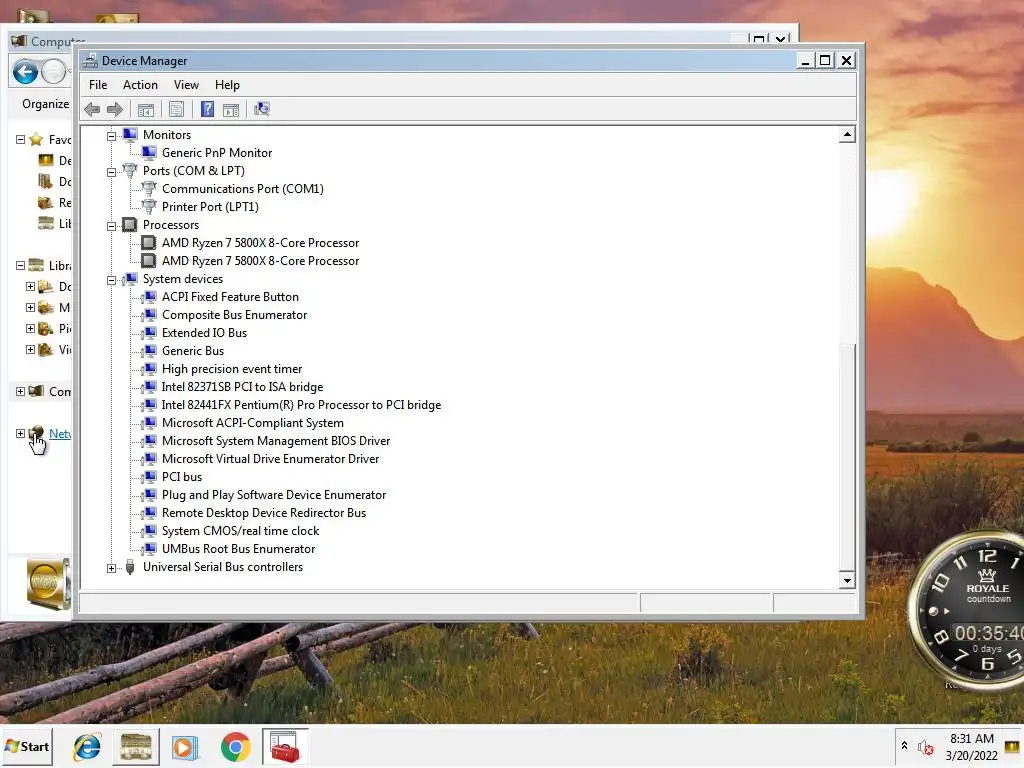1024x768 pixels.
Task: Collapse the Monitors category
Action: [112, 136]
